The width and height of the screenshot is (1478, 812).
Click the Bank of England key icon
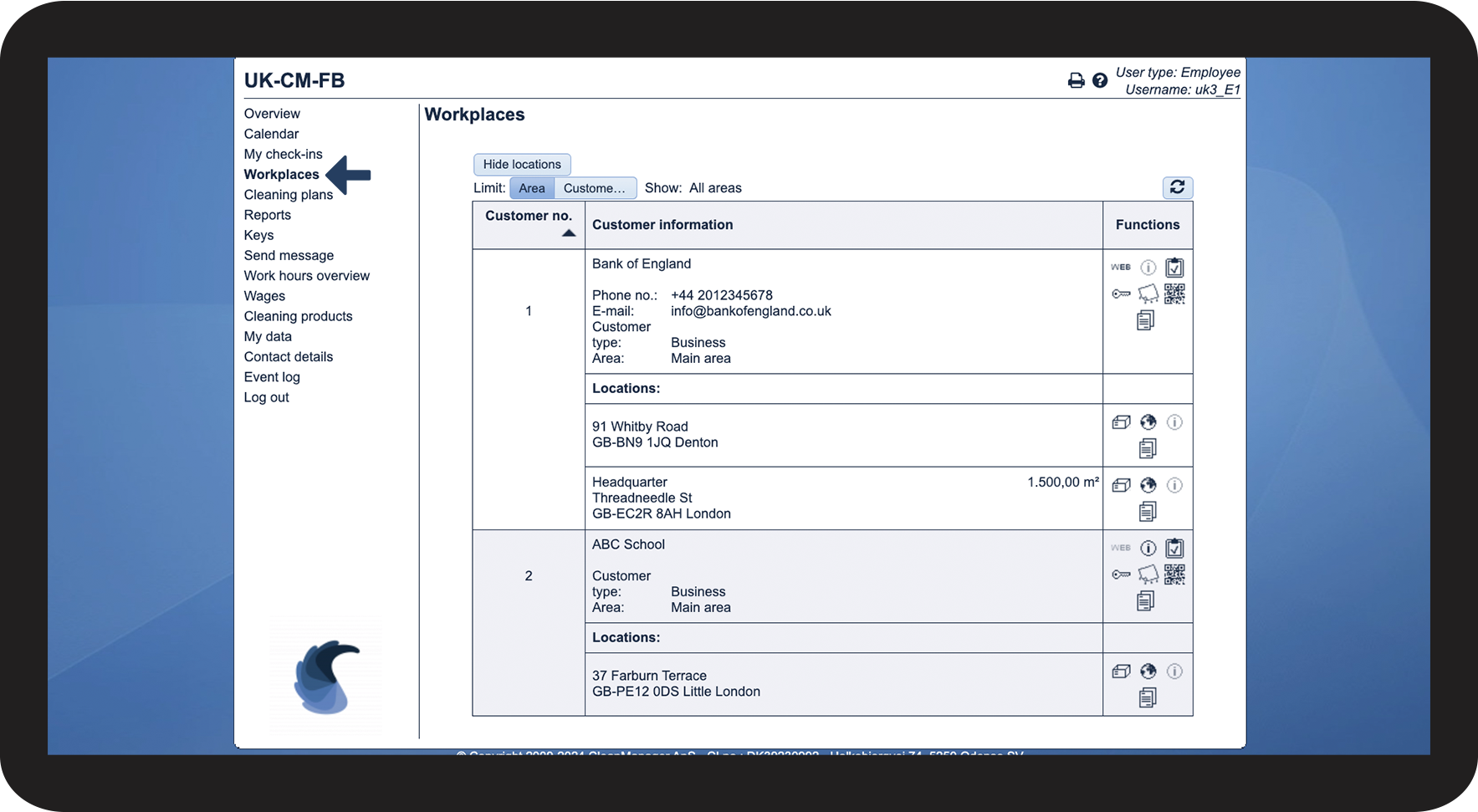point(1121,294)
